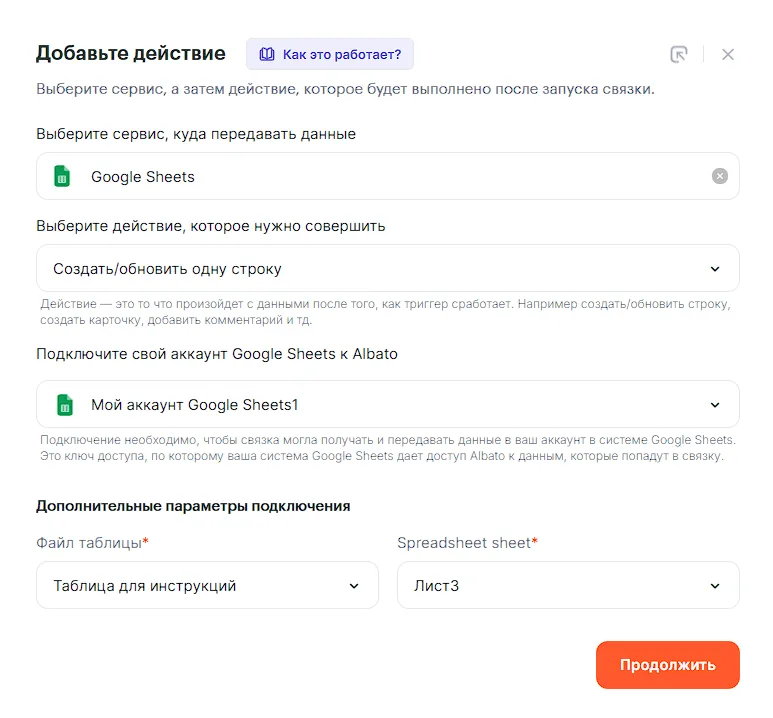Click the book icon in help button
Image resolution: width=773 pixels, height=718 pixels.
(267, 54)
